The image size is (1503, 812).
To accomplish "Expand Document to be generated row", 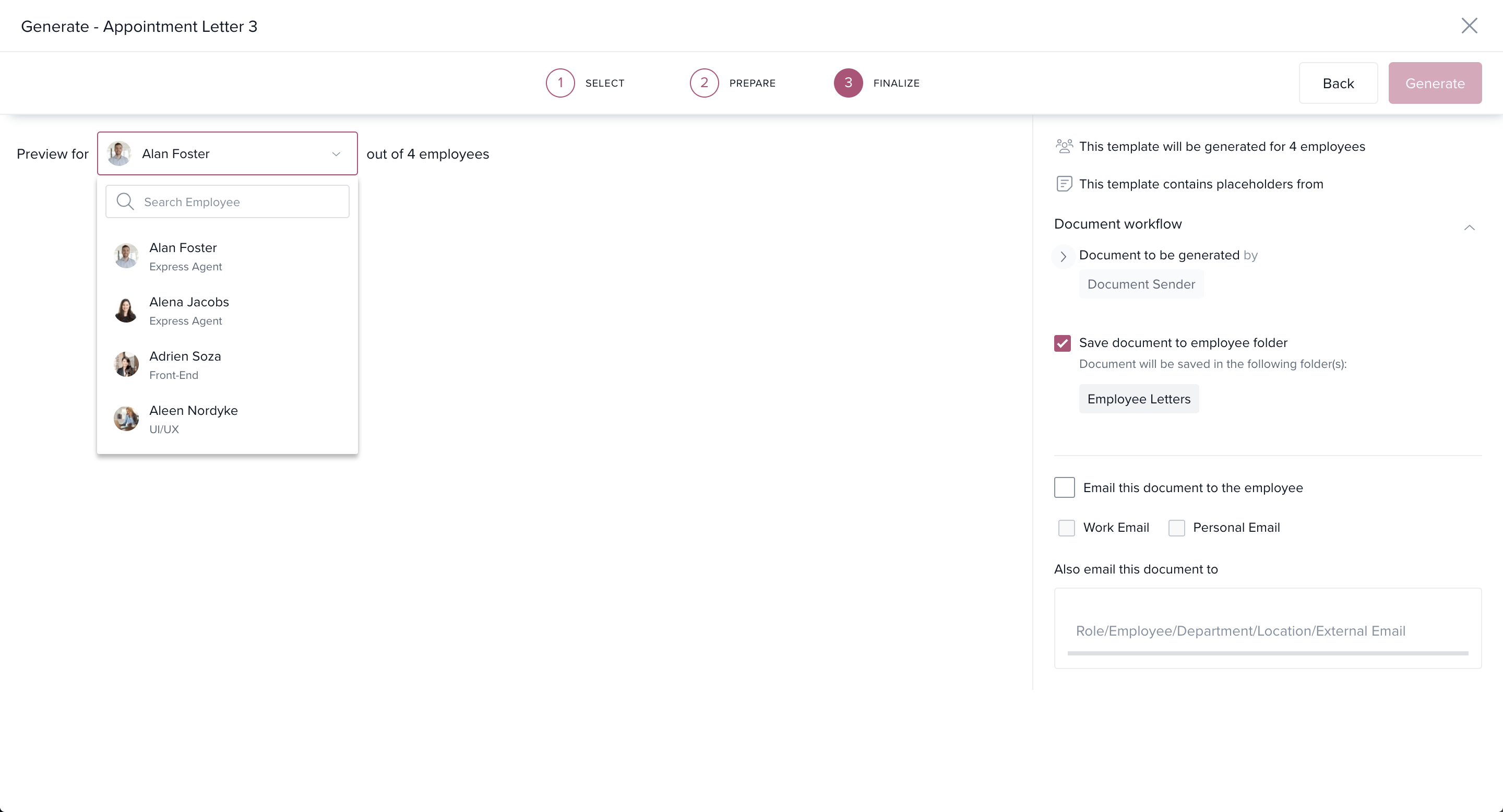I will tap(1063, 256).
